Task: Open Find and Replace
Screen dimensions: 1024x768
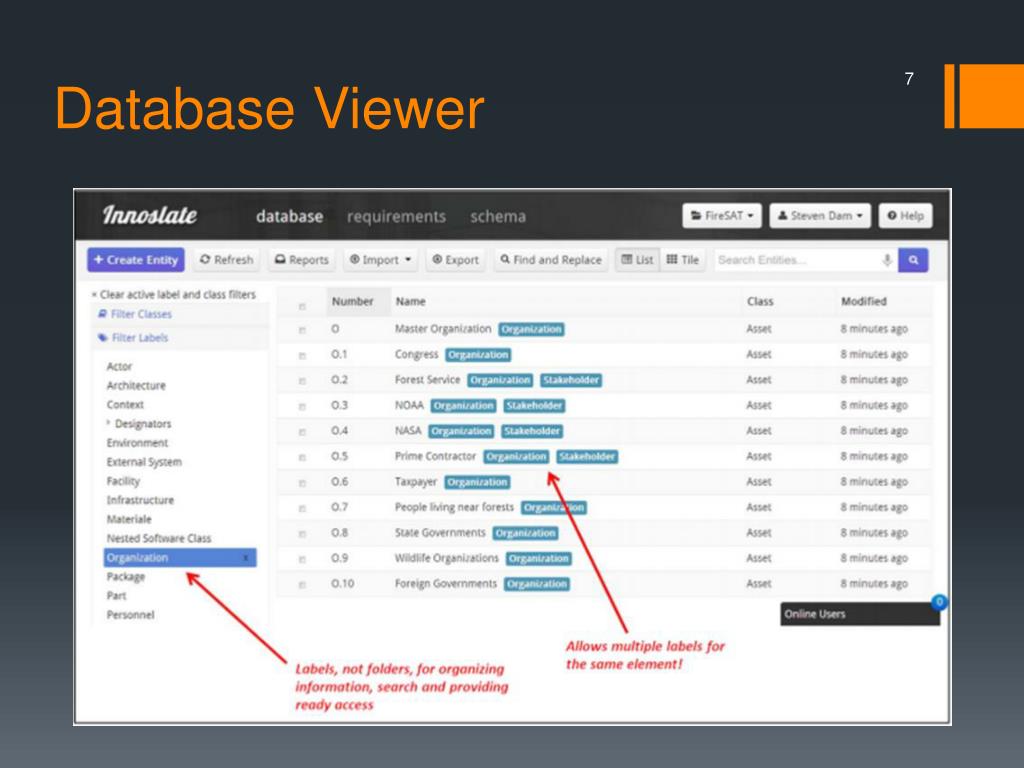Action: tap(551, 260)
